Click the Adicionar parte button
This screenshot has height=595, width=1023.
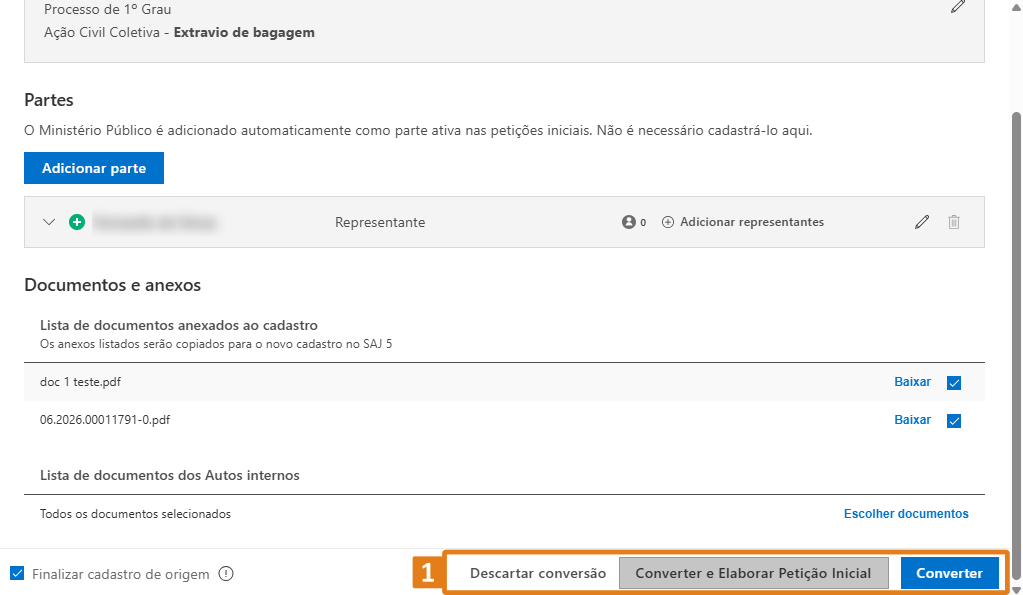(94, 168)
